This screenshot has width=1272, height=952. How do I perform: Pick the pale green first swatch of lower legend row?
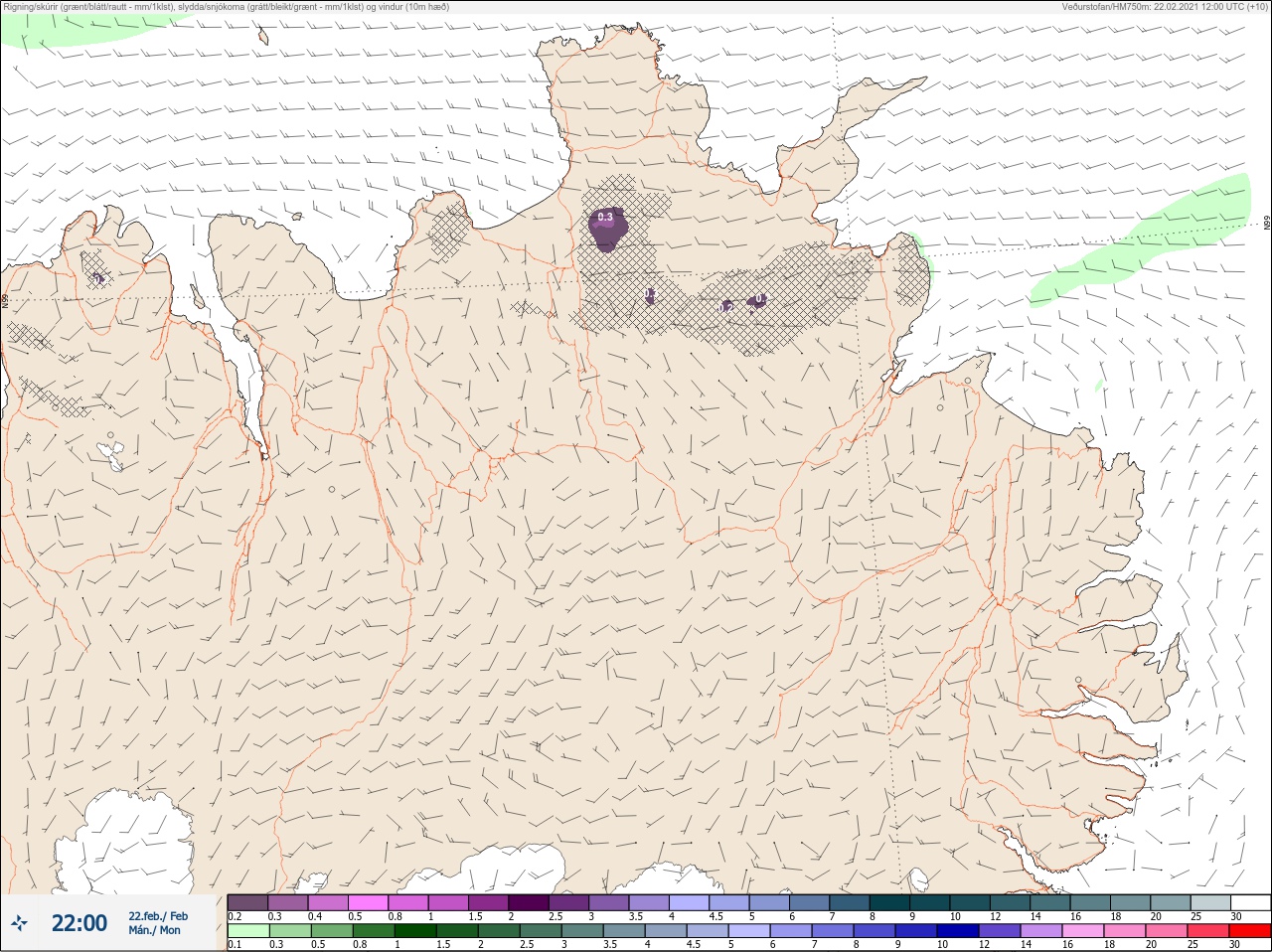[248, 931]
